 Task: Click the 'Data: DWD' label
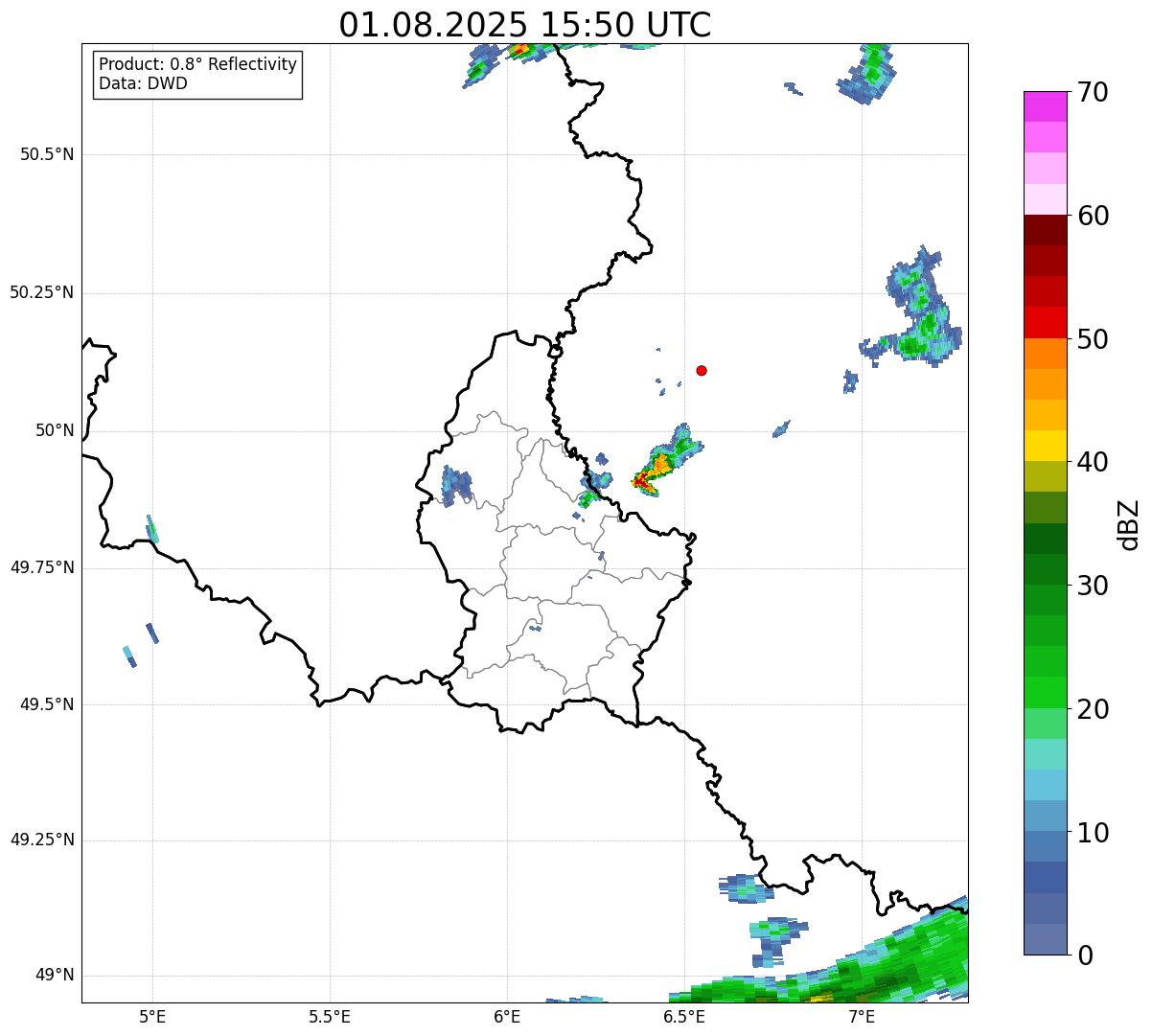(x=143, y=83)
